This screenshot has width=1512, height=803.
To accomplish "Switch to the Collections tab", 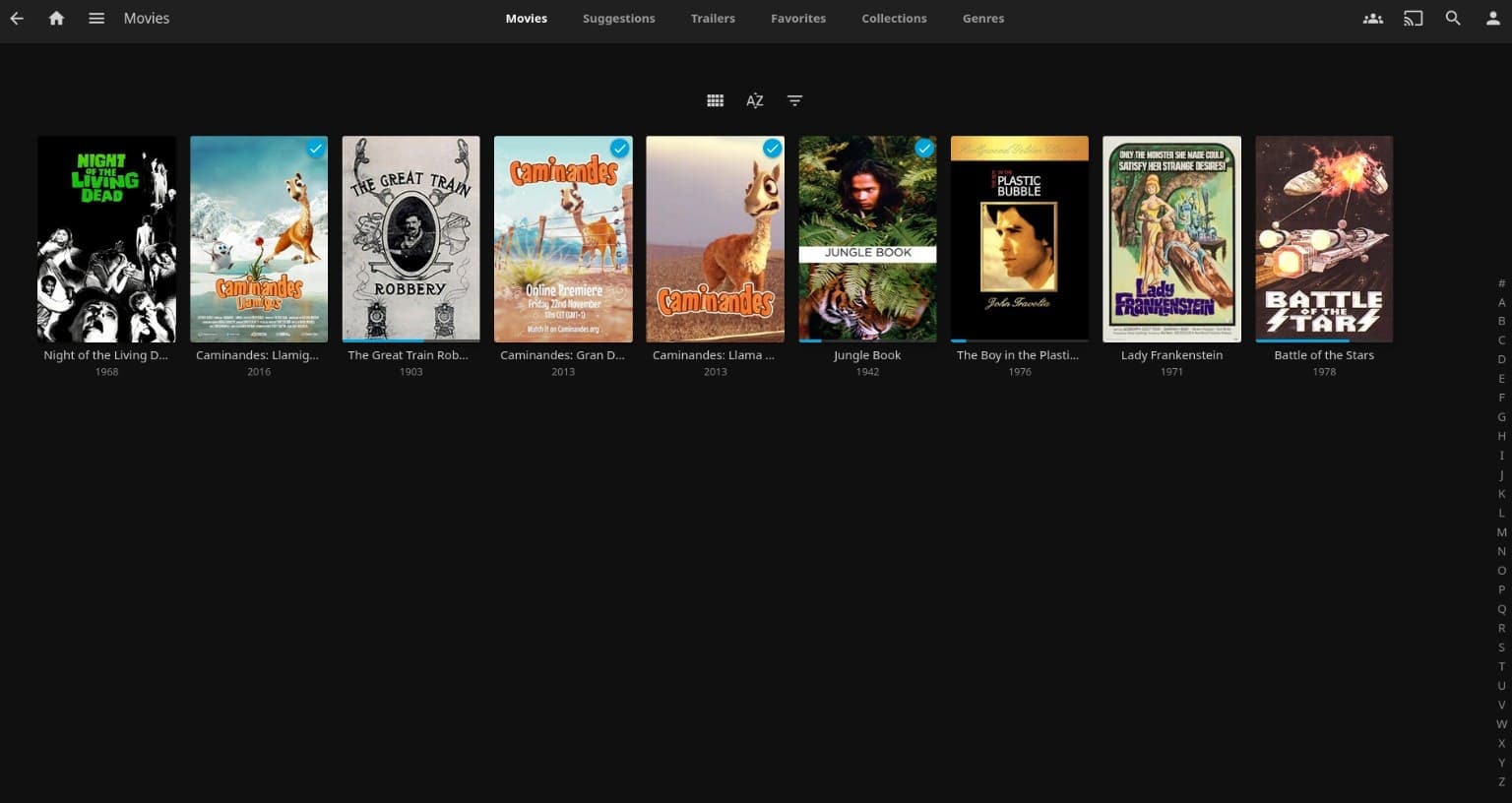I will tap(894, 18).
